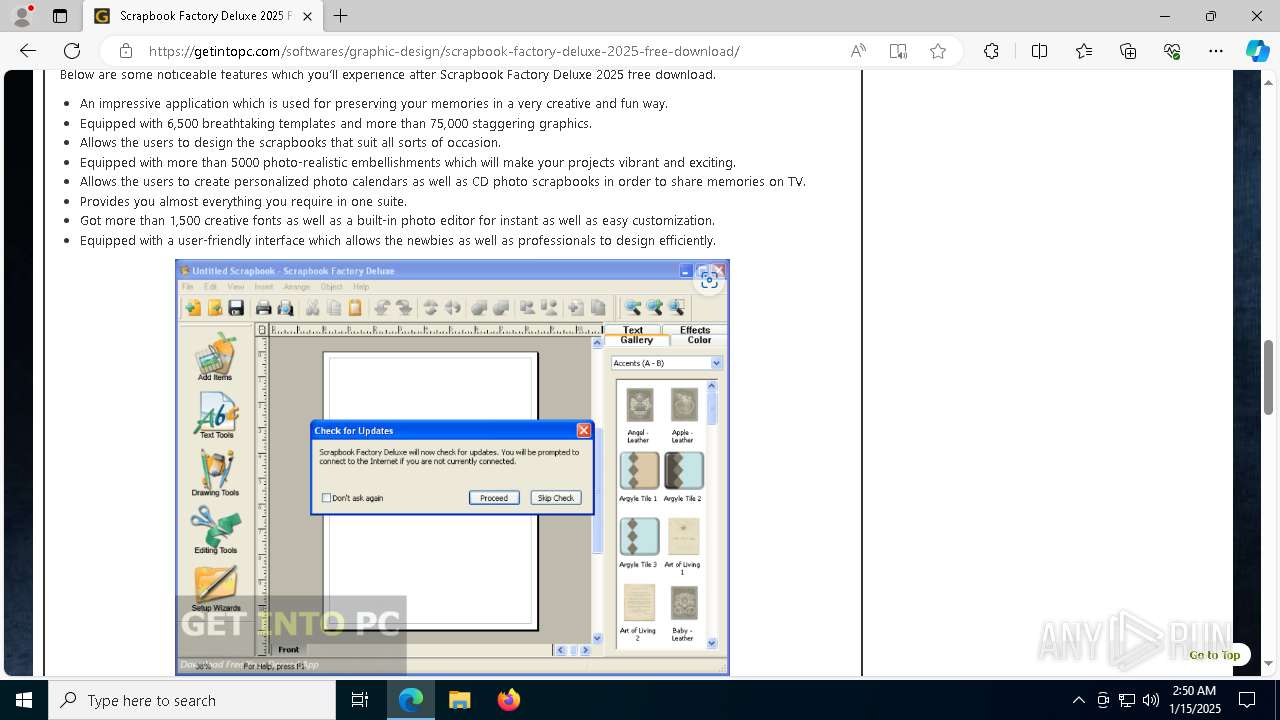
Task: Launch Copilot sidebar
Action: click(1257, 51)
